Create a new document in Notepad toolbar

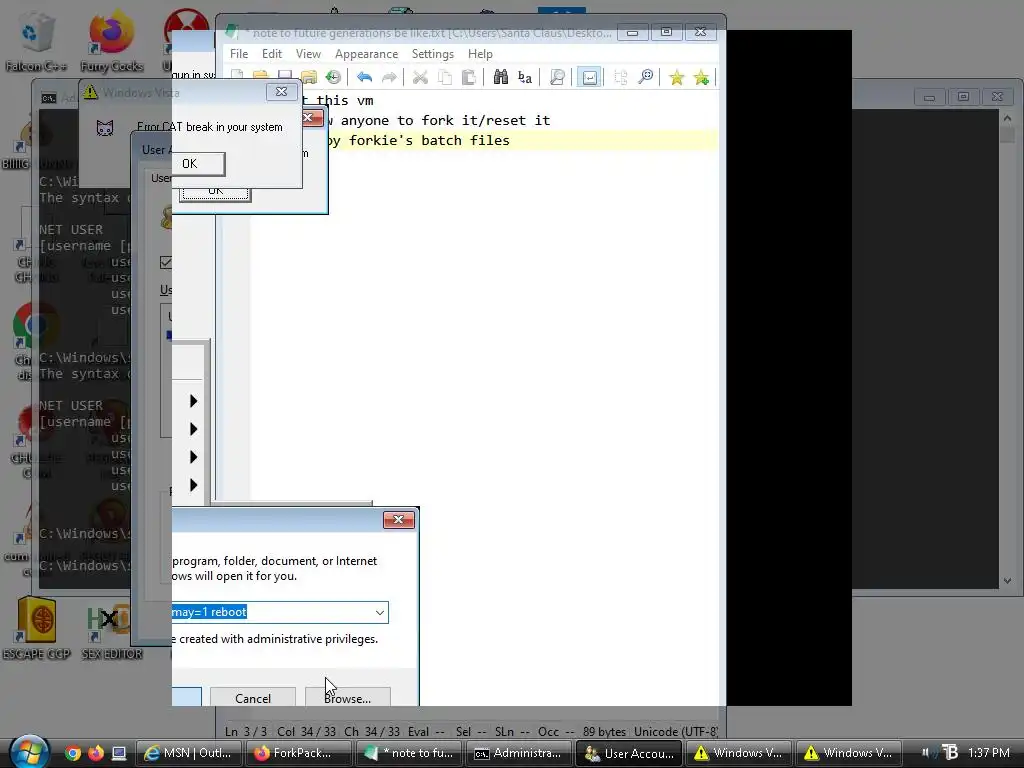238,77
